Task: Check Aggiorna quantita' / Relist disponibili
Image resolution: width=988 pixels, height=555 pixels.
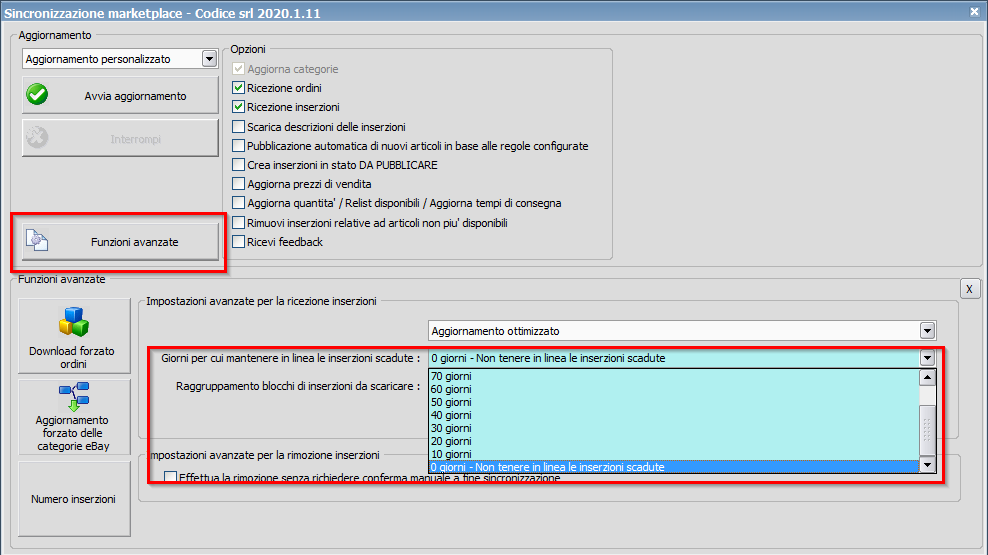Action: click(x=238, y=203)
